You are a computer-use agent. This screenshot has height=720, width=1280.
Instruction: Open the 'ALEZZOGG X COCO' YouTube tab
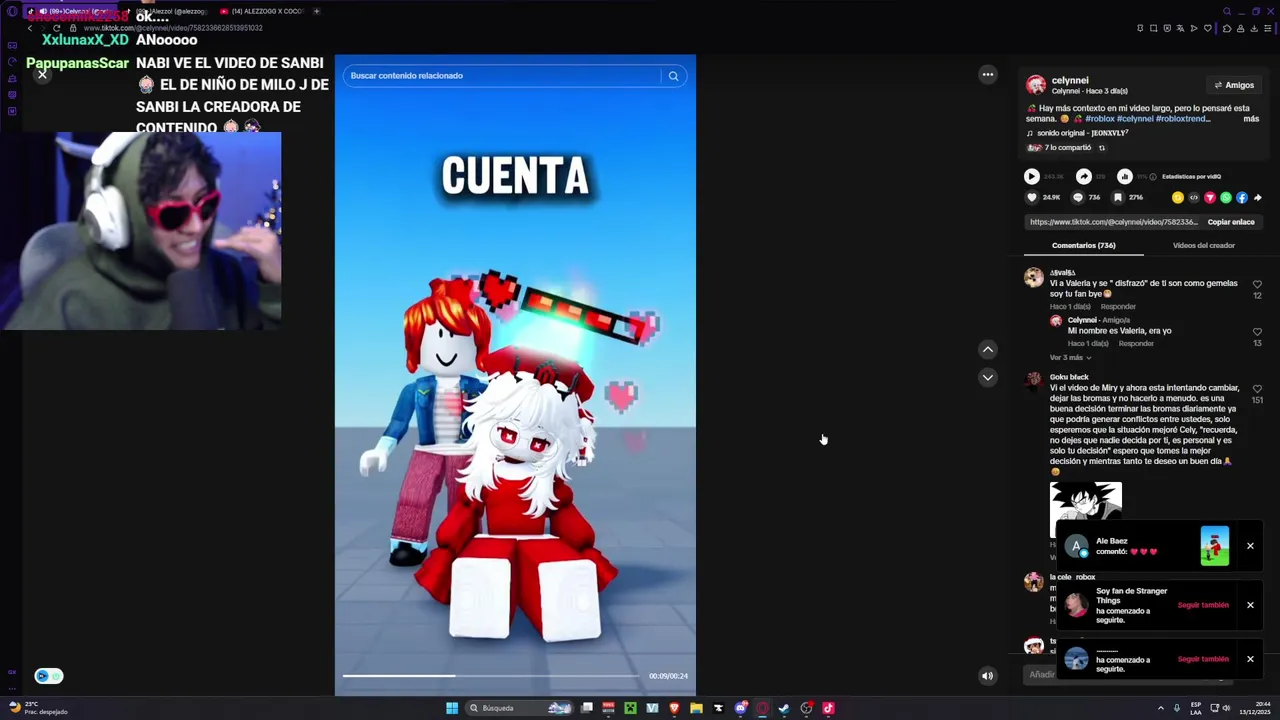(262, 11)
